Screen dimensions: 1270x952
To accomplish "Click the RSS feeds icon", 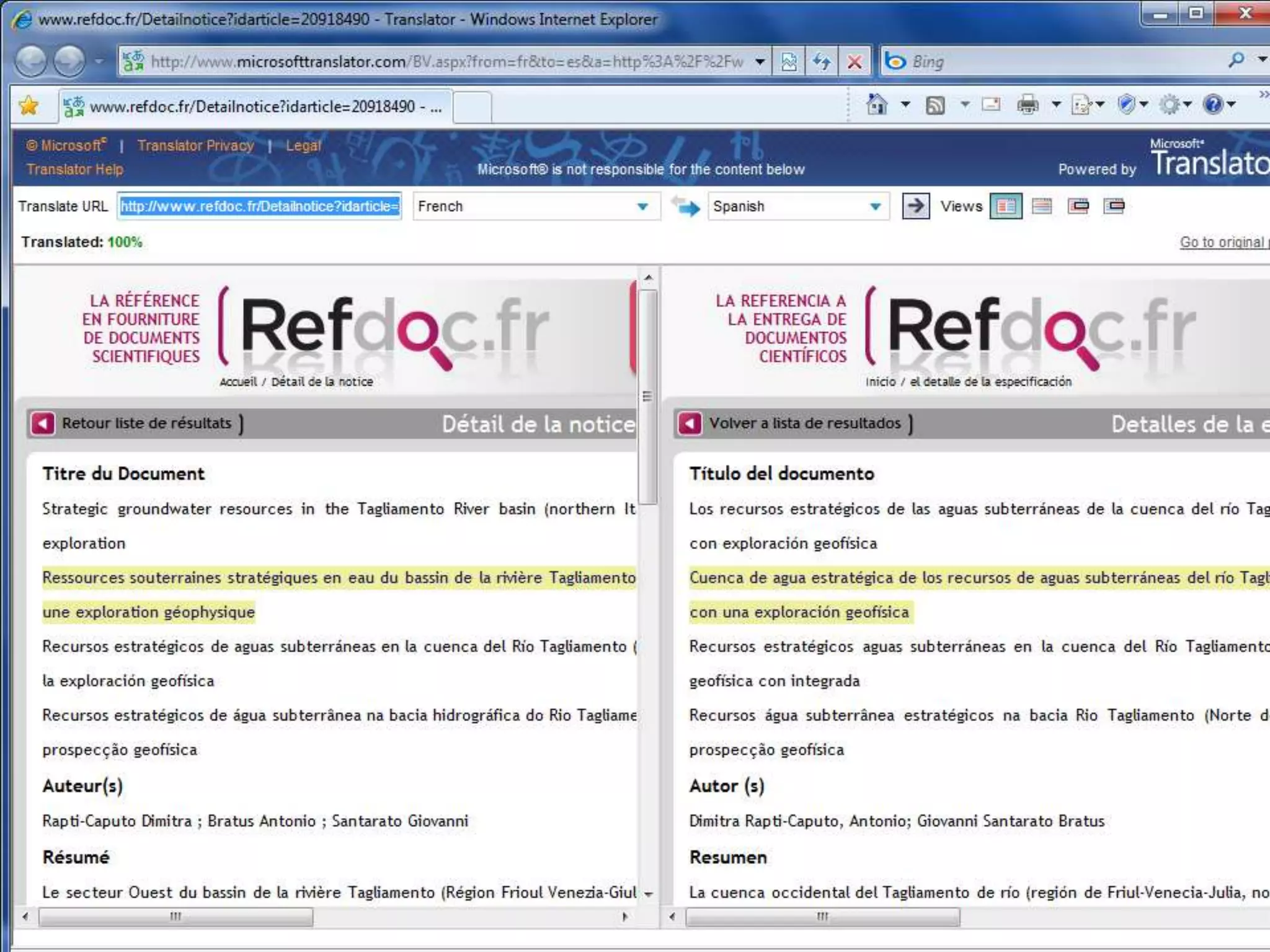I will [x=935, y=105].
